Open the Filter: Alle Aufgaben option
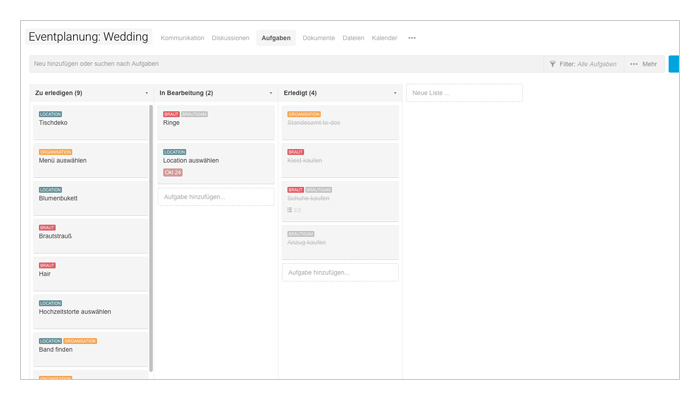 click(x=583, y=64)
